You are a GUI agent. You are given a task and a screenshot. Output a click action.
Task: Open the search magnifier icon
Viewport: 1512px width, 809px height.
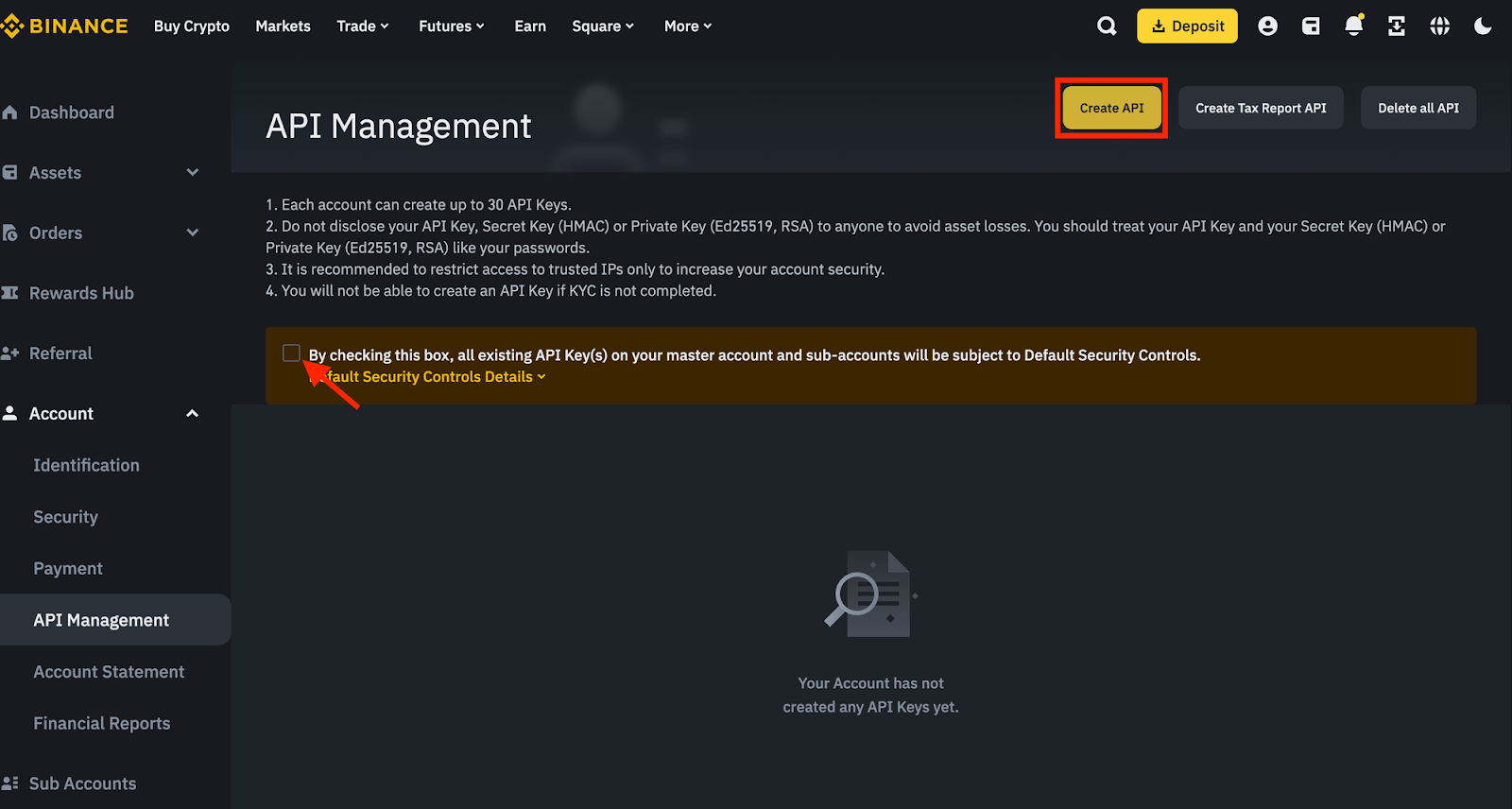click(1107, 26)
